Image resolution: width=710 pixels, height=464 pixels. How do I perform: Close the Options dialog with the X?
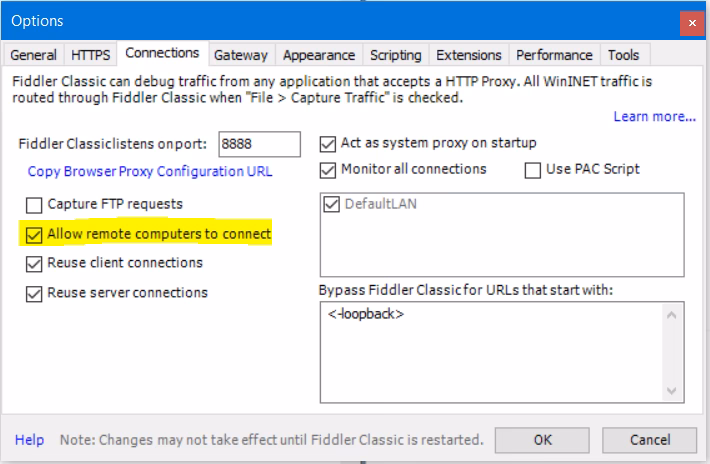[692, 23]
